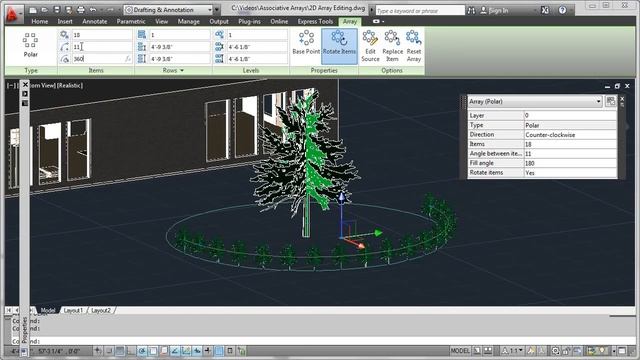The image size is (640, 360).
Task: Click the Save icon in quick access toolbar
Action: pos(57,10)
